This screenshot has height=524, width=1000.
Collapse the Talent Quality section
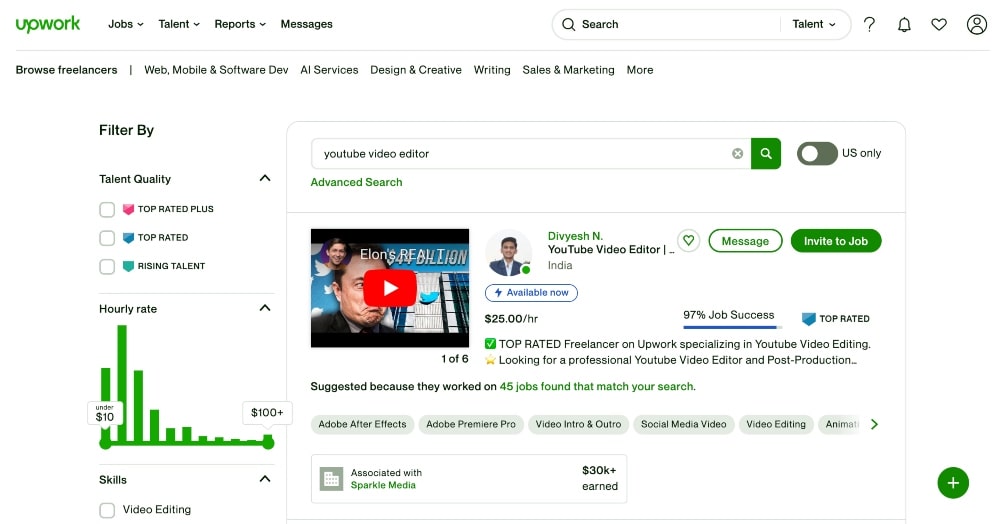265,178
